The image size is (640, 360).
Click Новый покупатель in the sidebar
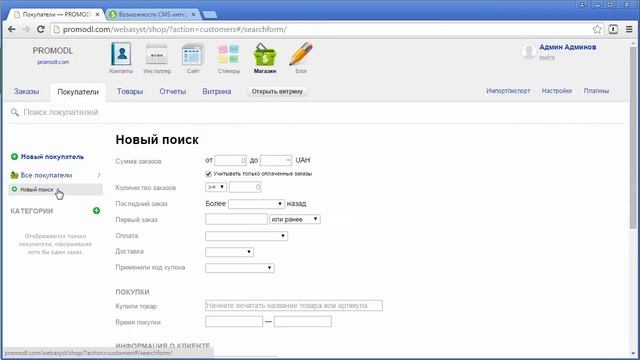tap(52, 157)
